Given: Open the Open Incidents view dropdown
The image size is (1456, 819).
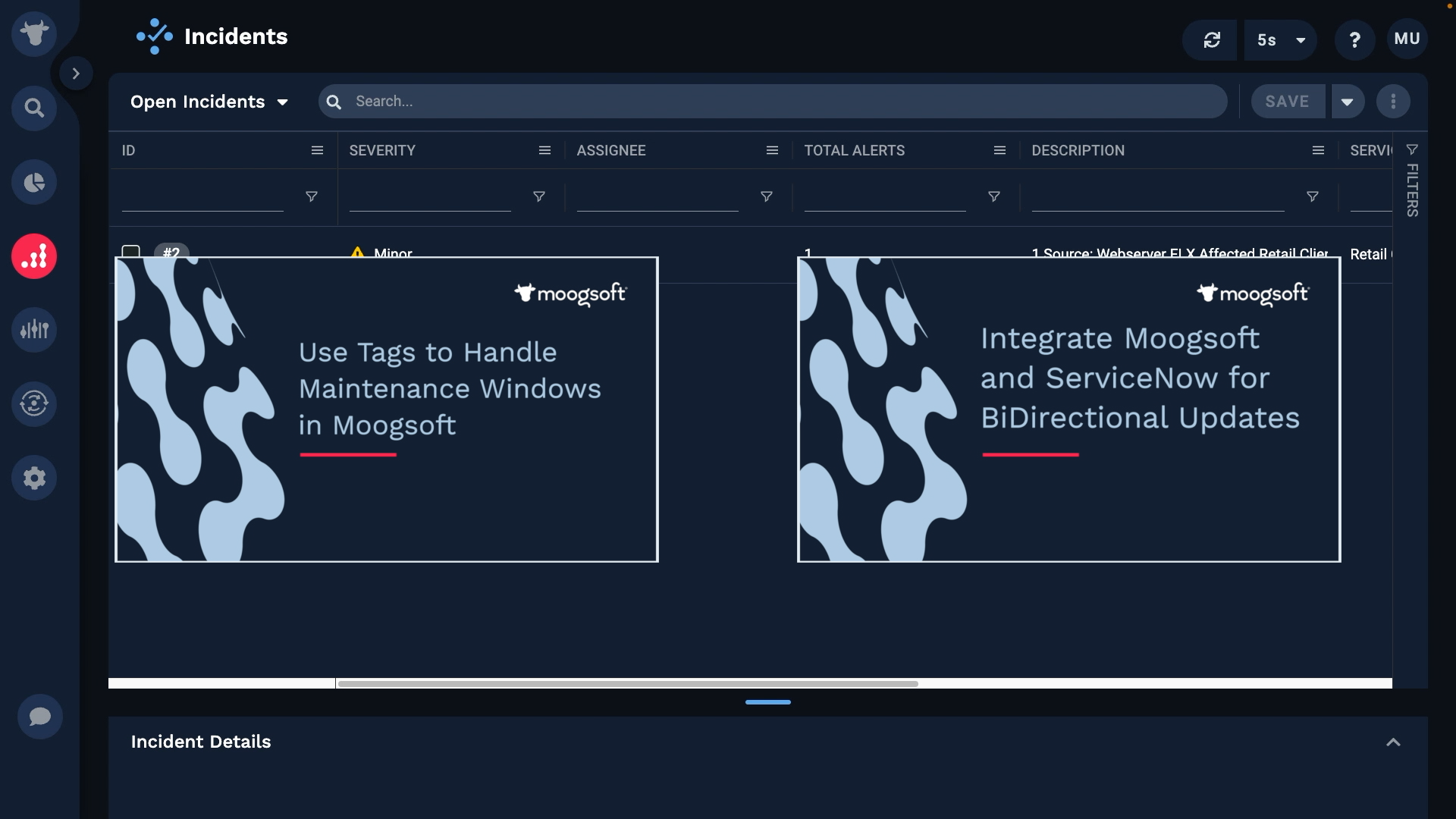Looking at the screenshot, I should 209,102.
